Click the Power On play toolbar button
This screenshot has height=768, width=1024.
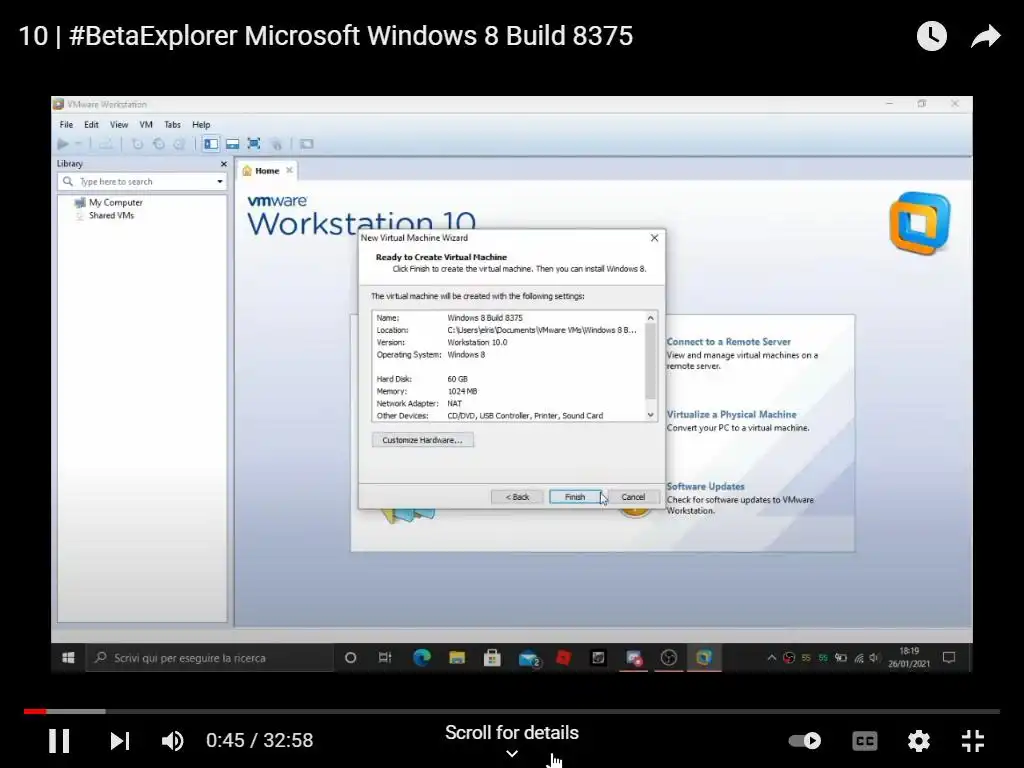pyautogui.click(x=63, y=144)
